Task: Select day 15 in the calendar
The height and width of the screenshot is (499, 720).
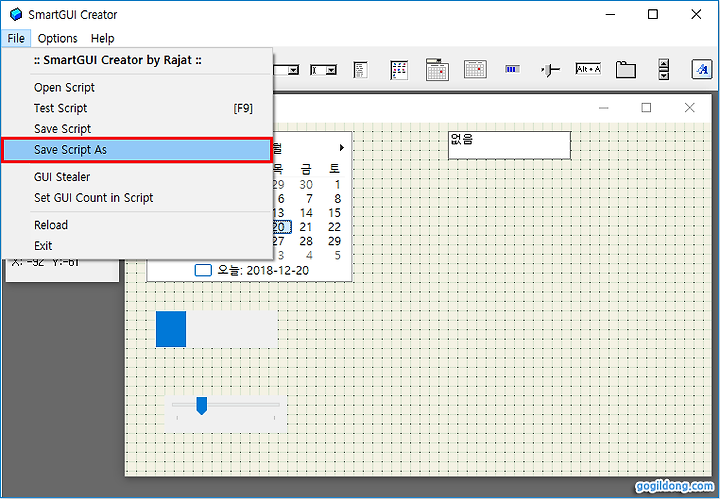Action: 334,213
